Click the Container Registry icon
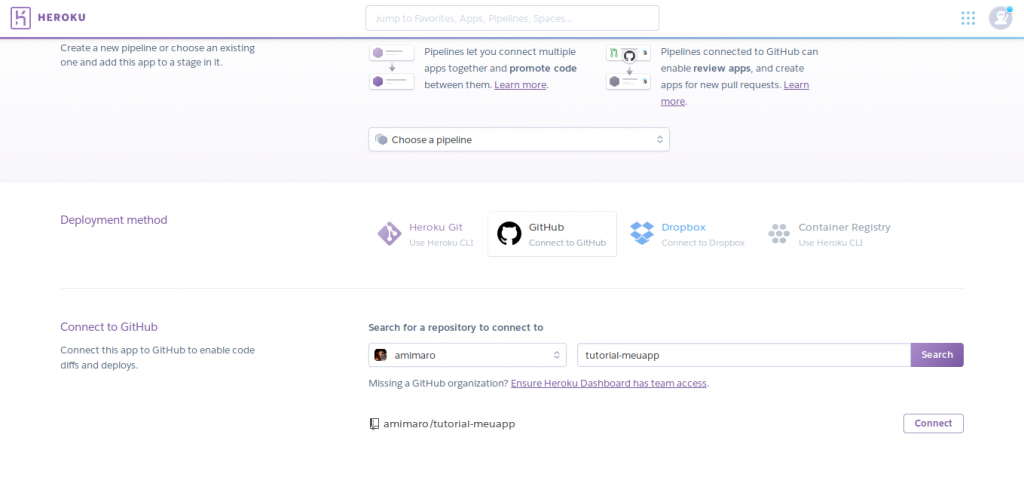1024x477 pixels. pos(779,234)
